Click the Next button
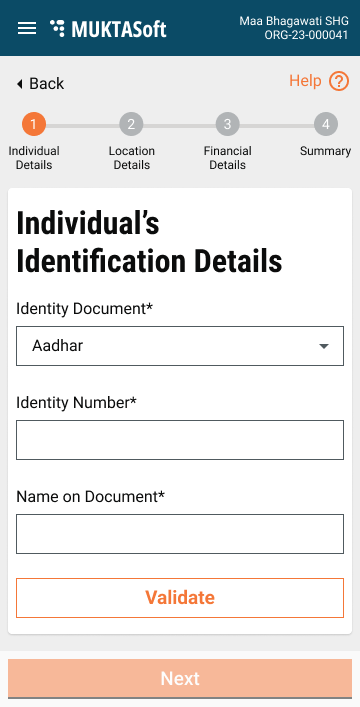This screenshot has height=707, width=360. coord(180,679)
